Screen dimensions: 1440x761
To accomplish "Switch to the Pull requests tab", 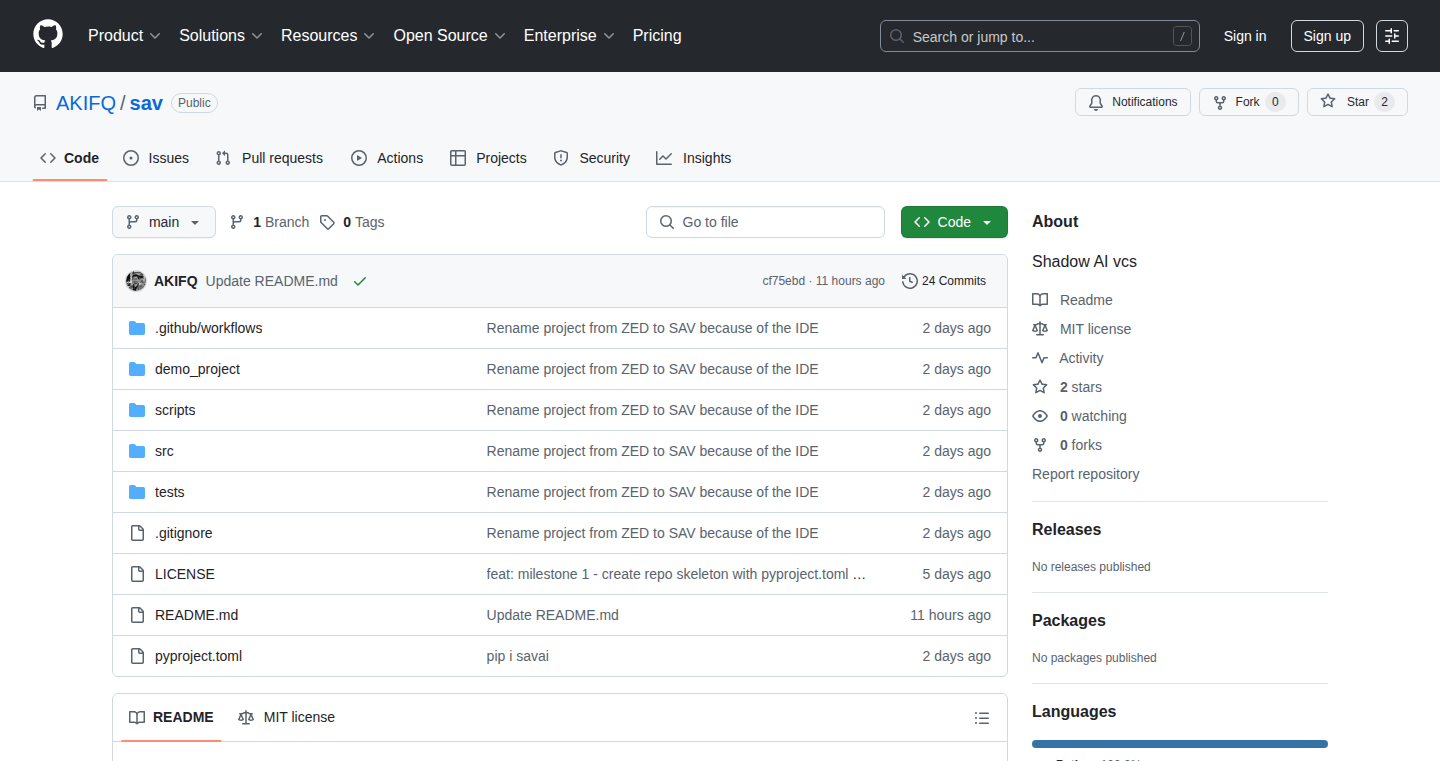I will pos(270,158).
